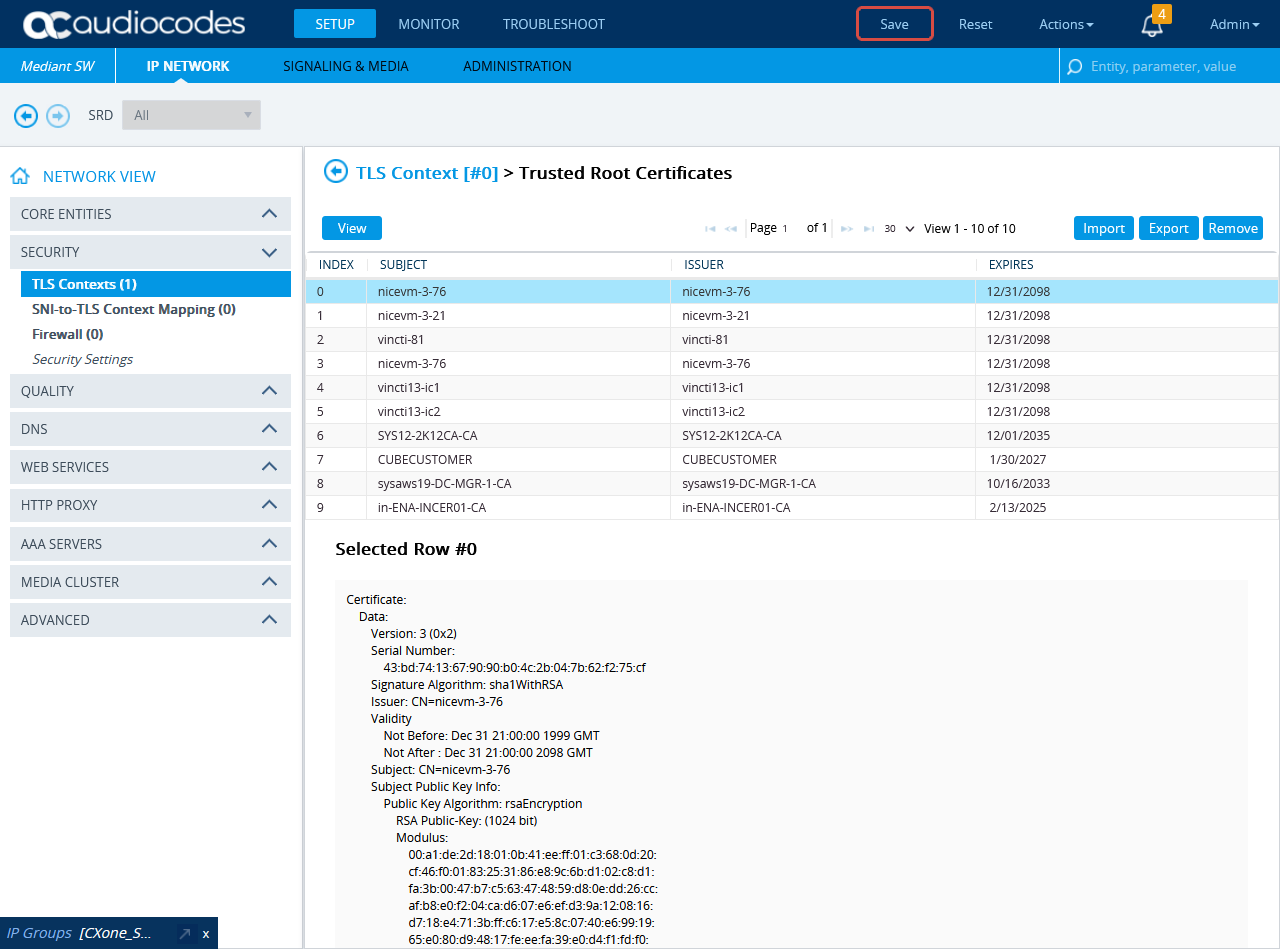Viewport: 1280px width, 949px height.
Task: Expand the HTTP Proxy section
Action: coord(150,505)
